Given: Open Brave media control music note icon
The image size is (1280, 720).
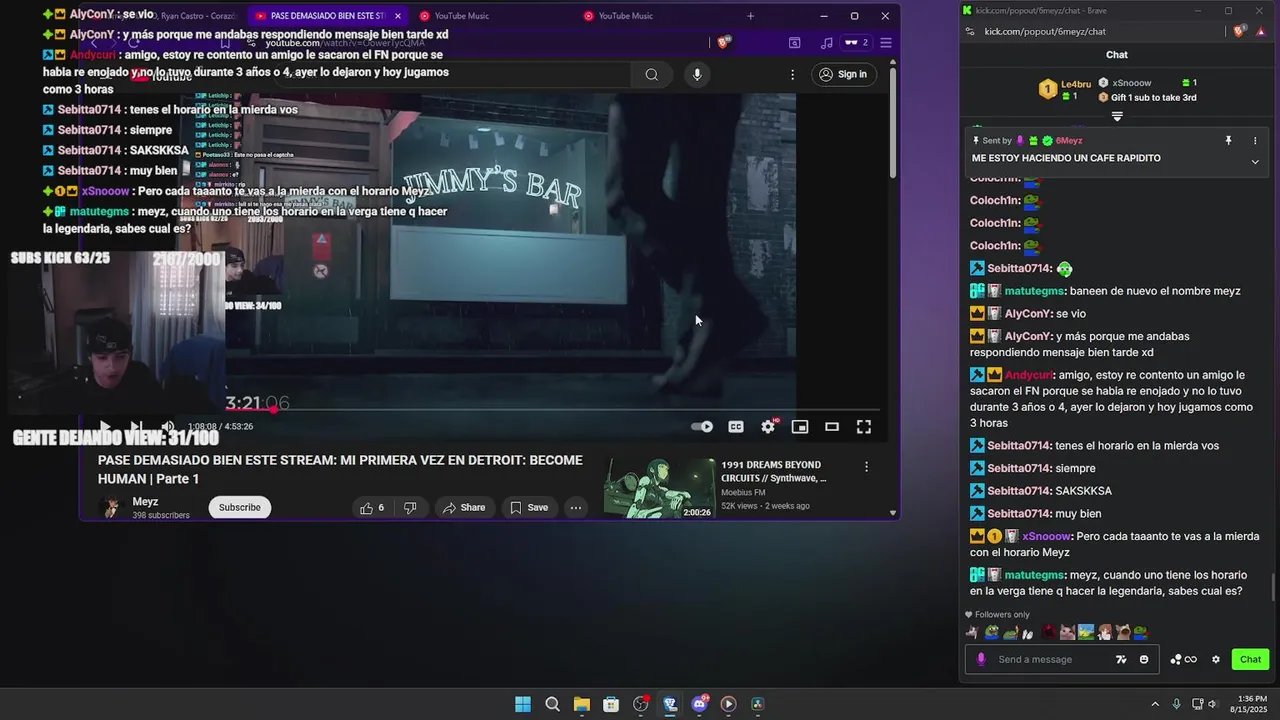Looking at the screenshot, I should click(x=826, y=42).
